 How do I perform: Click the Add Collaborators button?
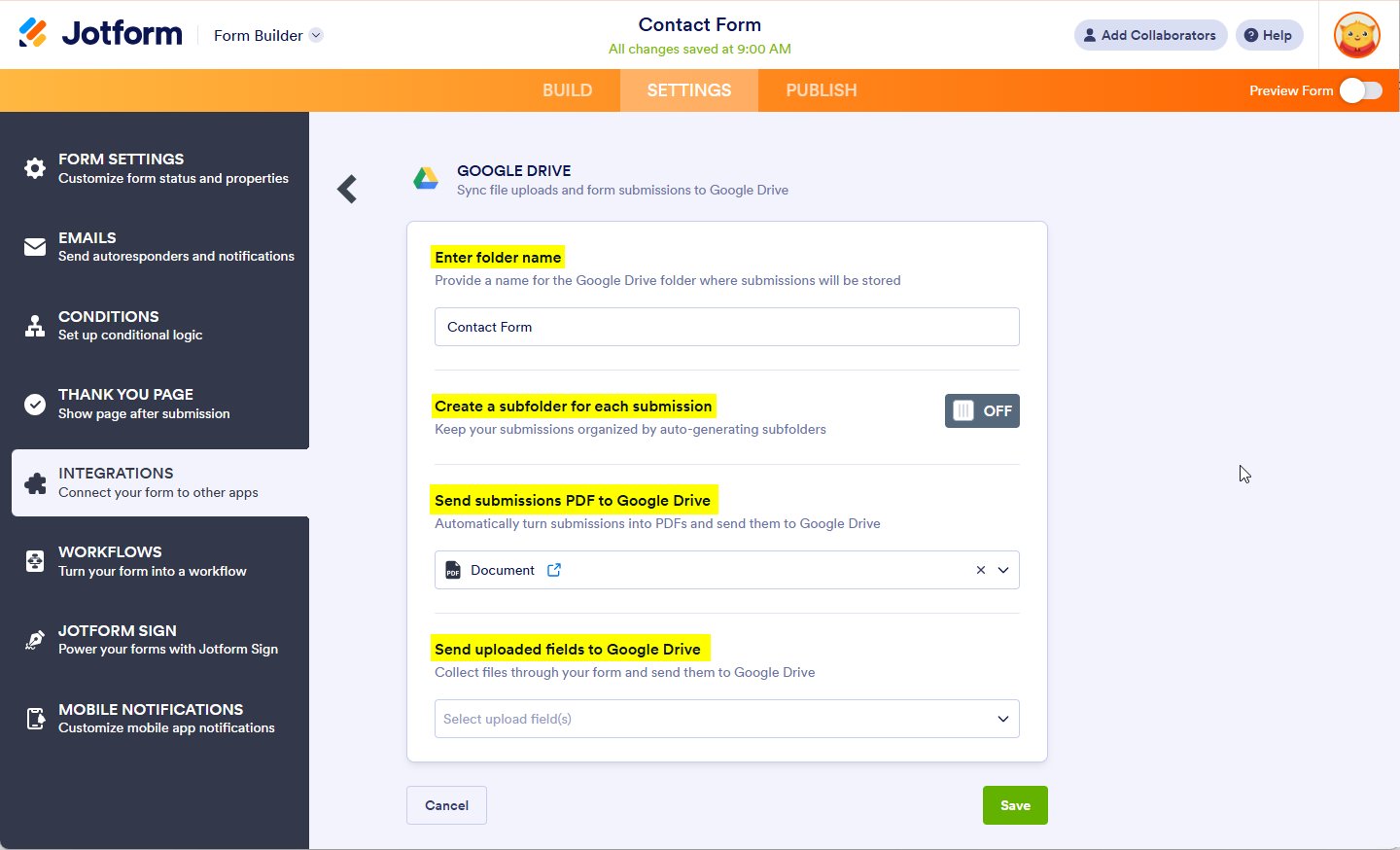1150,35
